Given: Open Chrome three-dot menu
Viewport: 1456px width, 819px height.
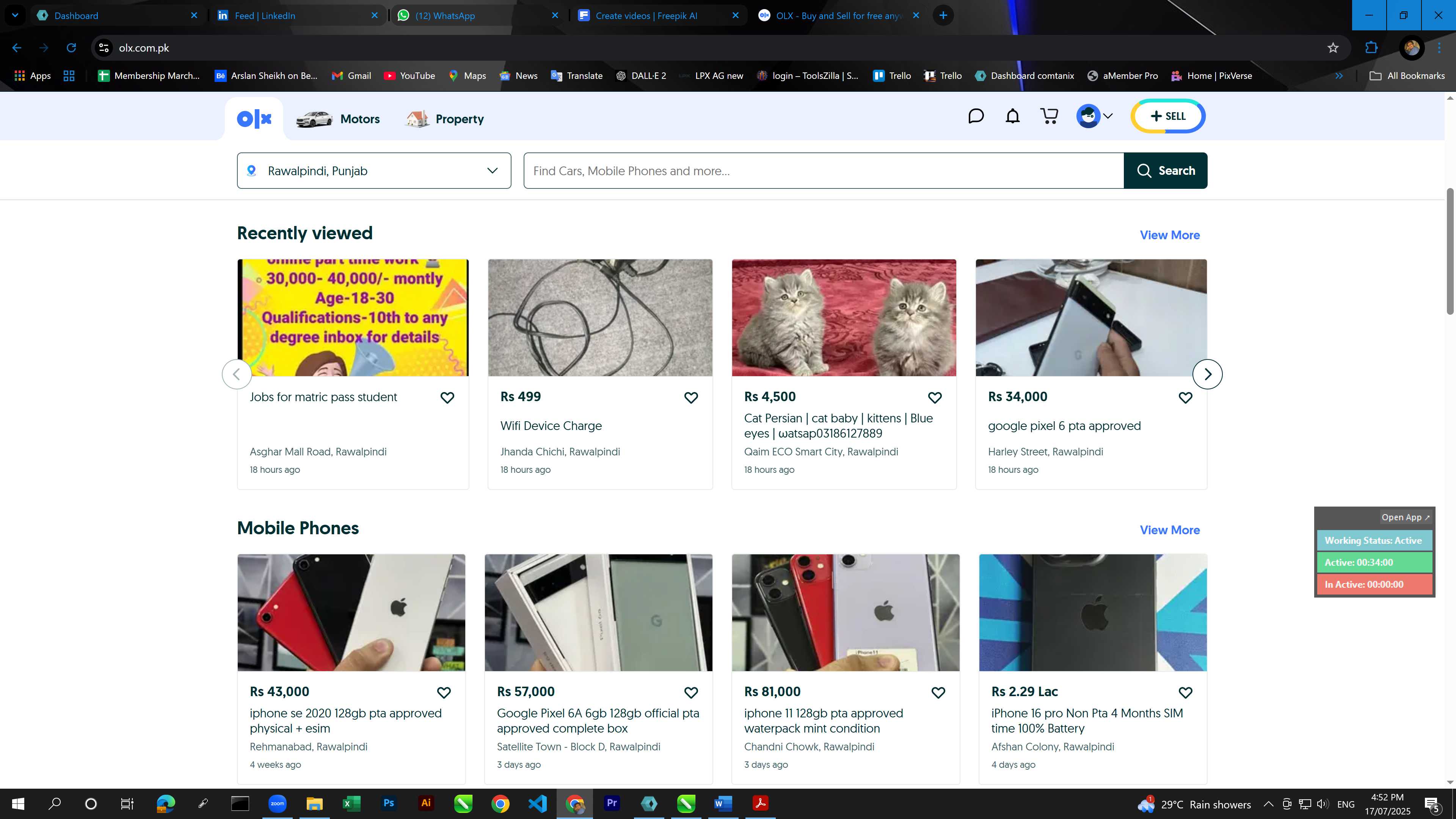Looking at the screenshot, I should 1439,48.
